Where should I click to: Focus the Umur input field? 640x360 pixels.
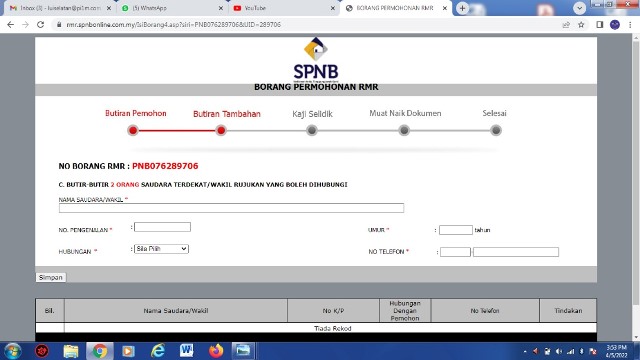click(456, 230)
